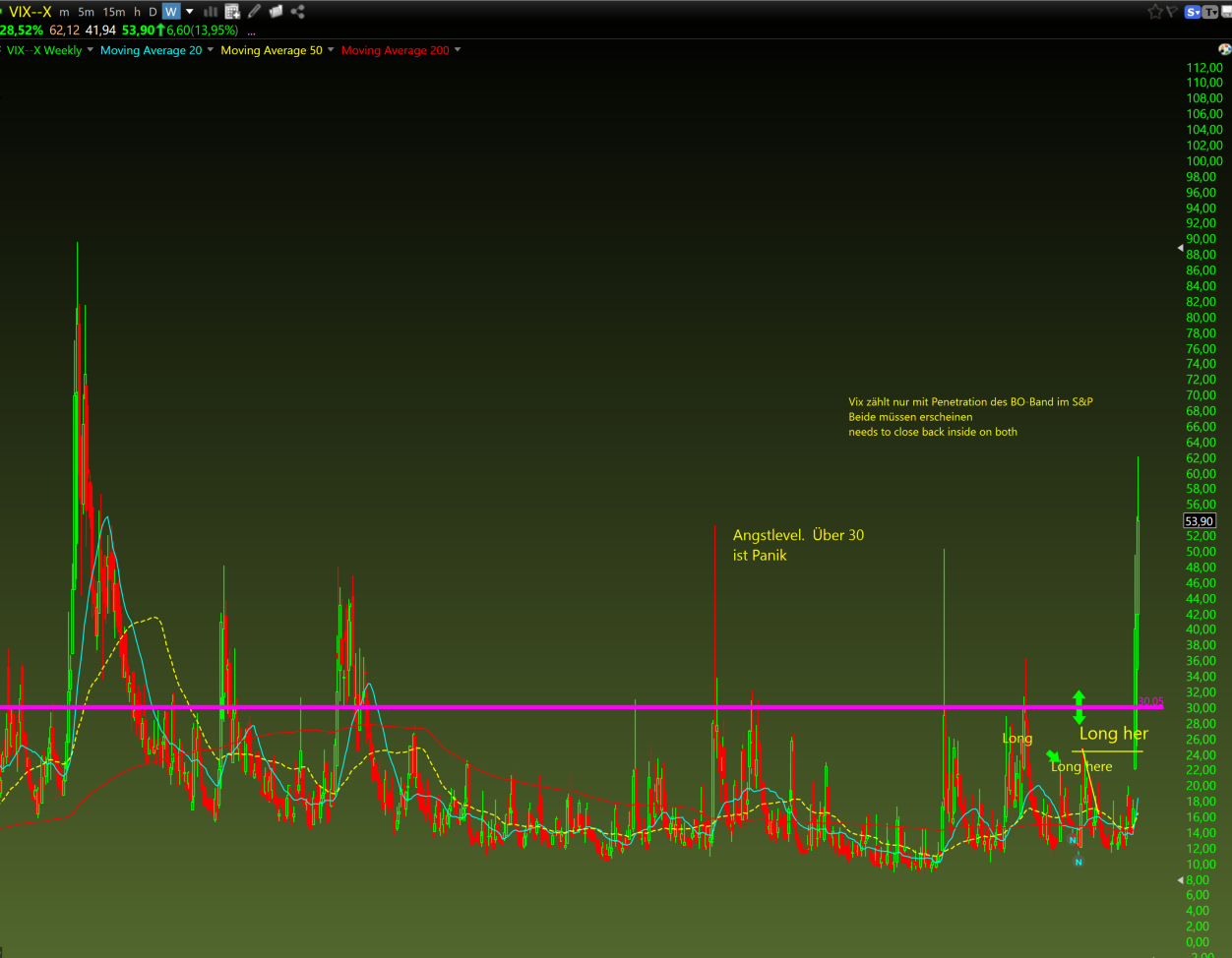Click the 53,90 current price label
The width and height of the screenshot is (1232, 958).
pyautogui.click(x=1200, y=521)
